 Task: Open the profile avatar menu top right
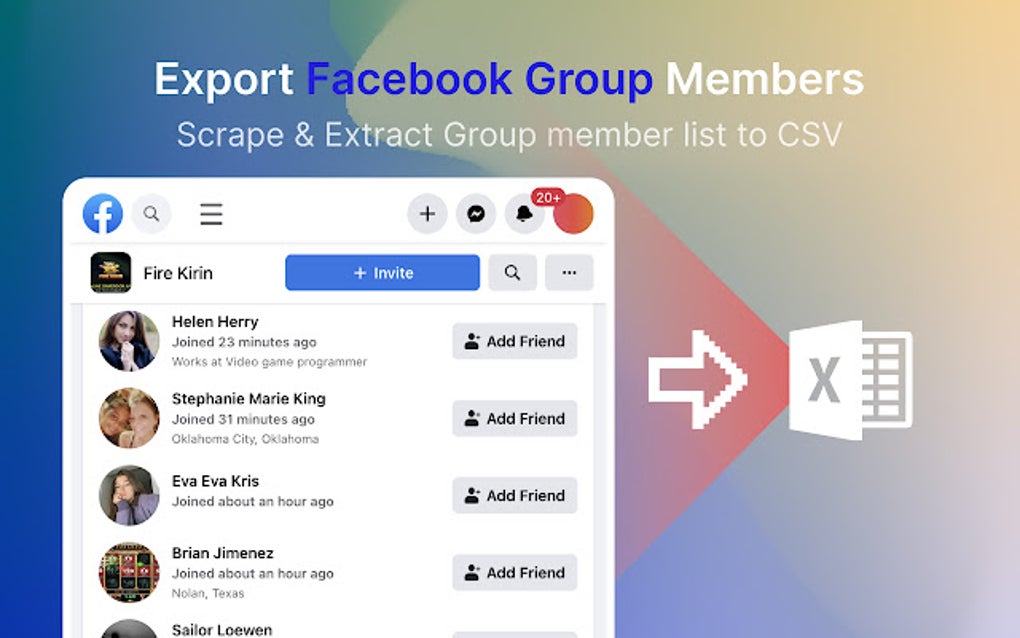[x=572, y=213]
